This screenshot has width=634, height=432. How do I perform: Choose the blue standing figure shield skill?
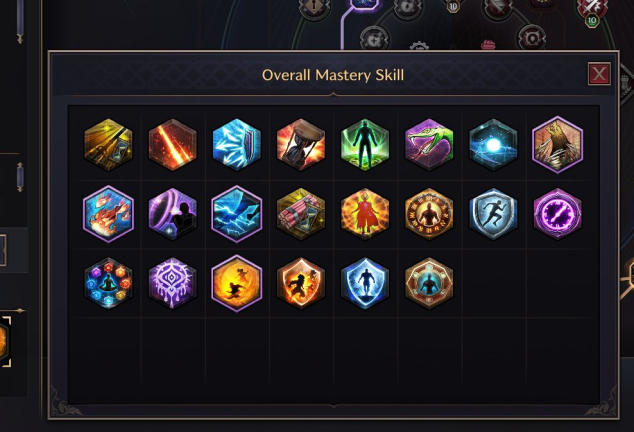(x=365, y=283)
